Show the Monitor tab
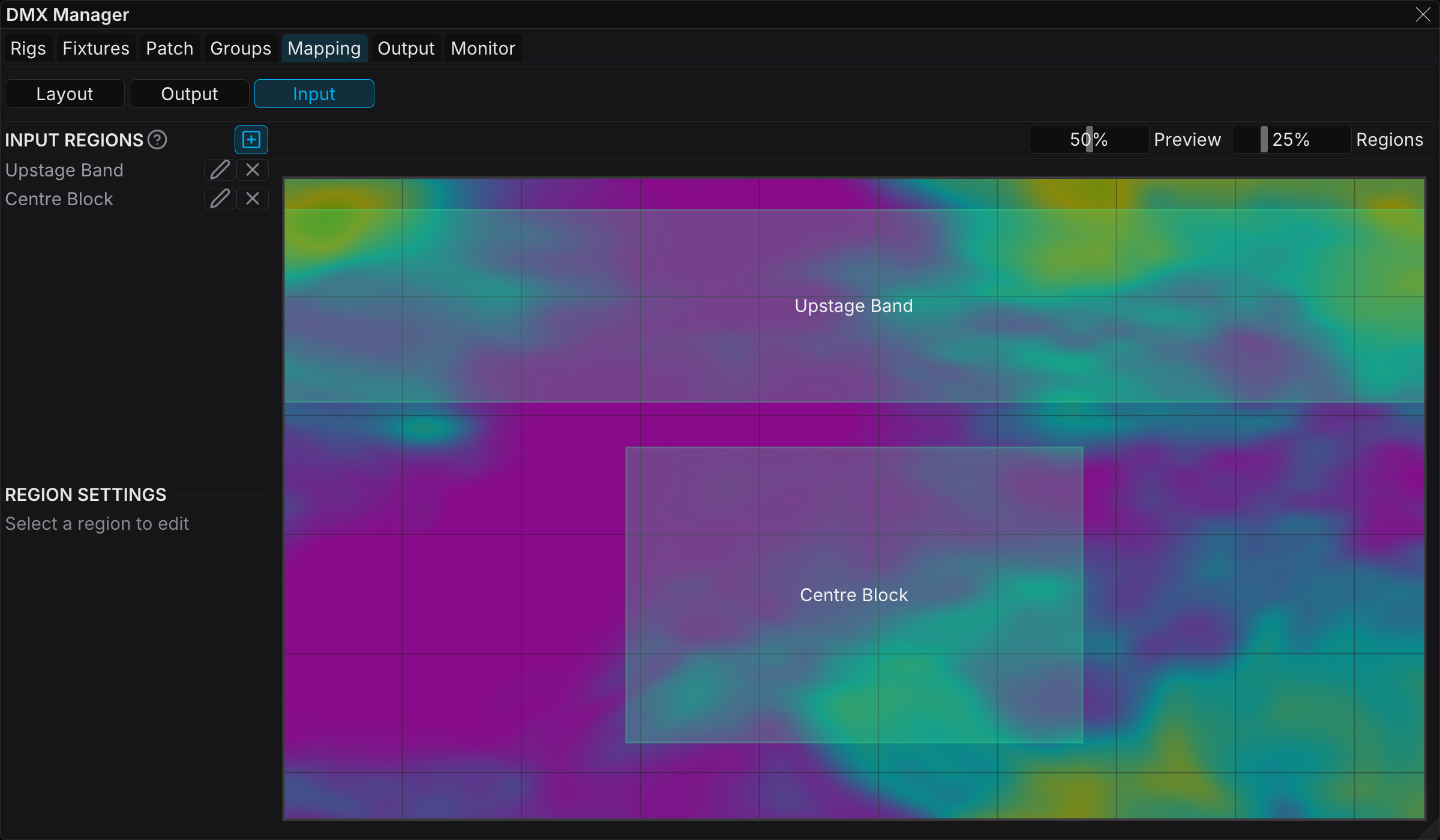 pyautogui.click(x=483, y=48)
